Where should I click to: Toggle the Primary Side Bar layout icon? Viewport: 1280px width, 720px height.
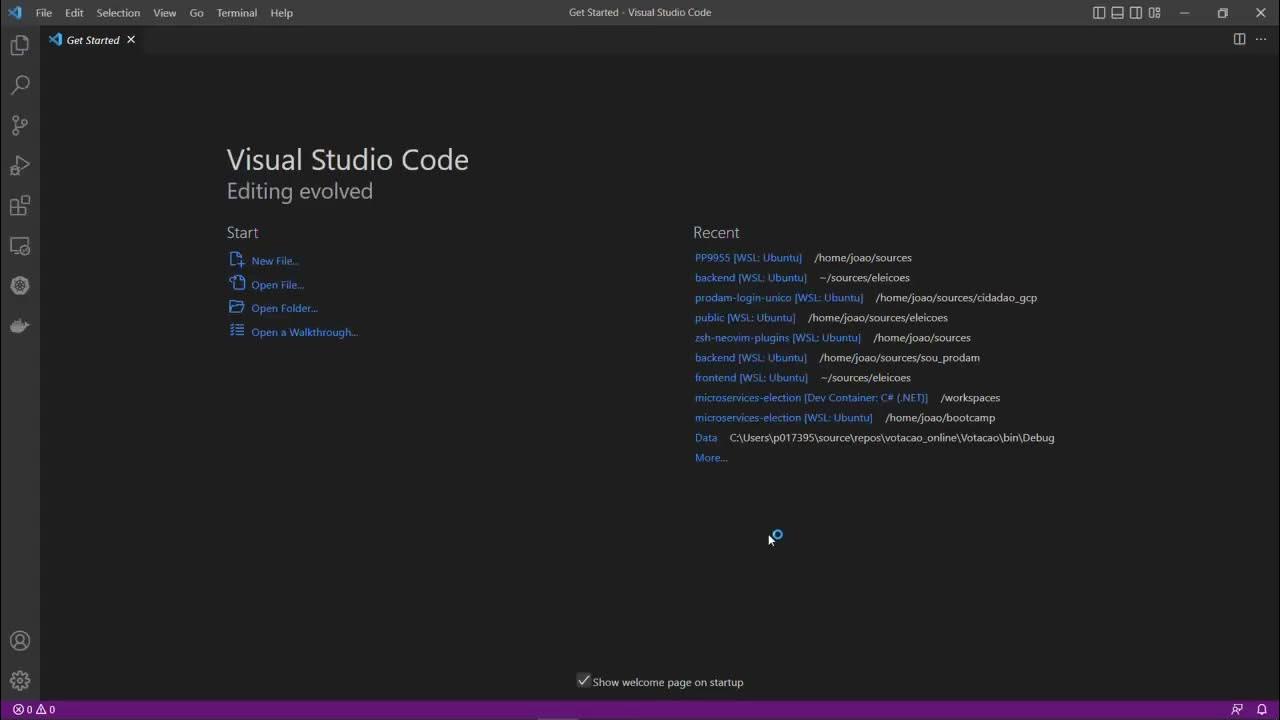(x=1099, y=13)
